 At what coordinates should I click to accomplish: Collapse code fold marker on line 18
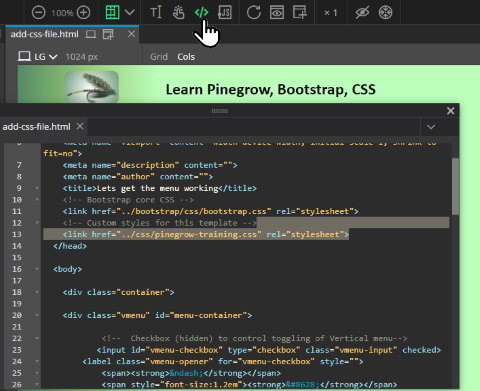coord(37,292)
